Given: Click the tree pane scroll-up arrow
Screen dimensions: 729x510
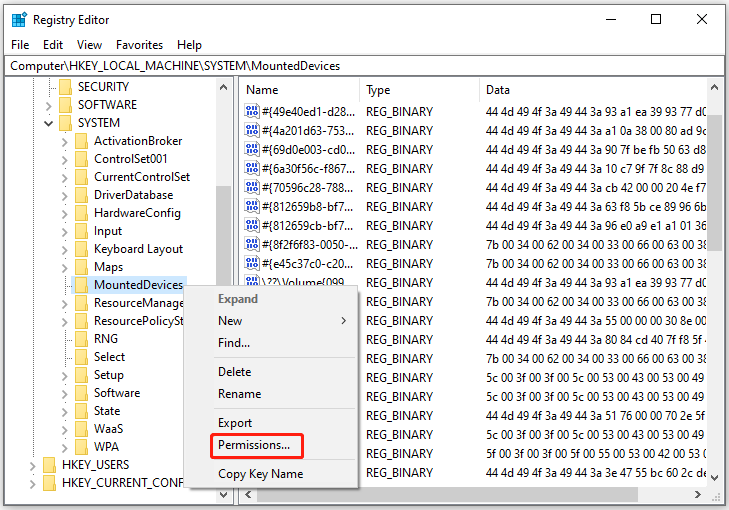Looking at the screenshot, I should coord(224,87).
